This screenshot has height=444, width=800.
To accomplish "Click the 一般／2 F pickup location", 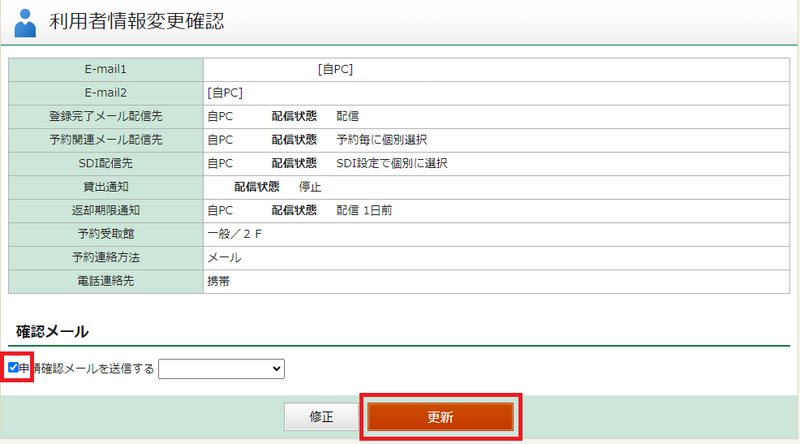I will pos(235,234).
